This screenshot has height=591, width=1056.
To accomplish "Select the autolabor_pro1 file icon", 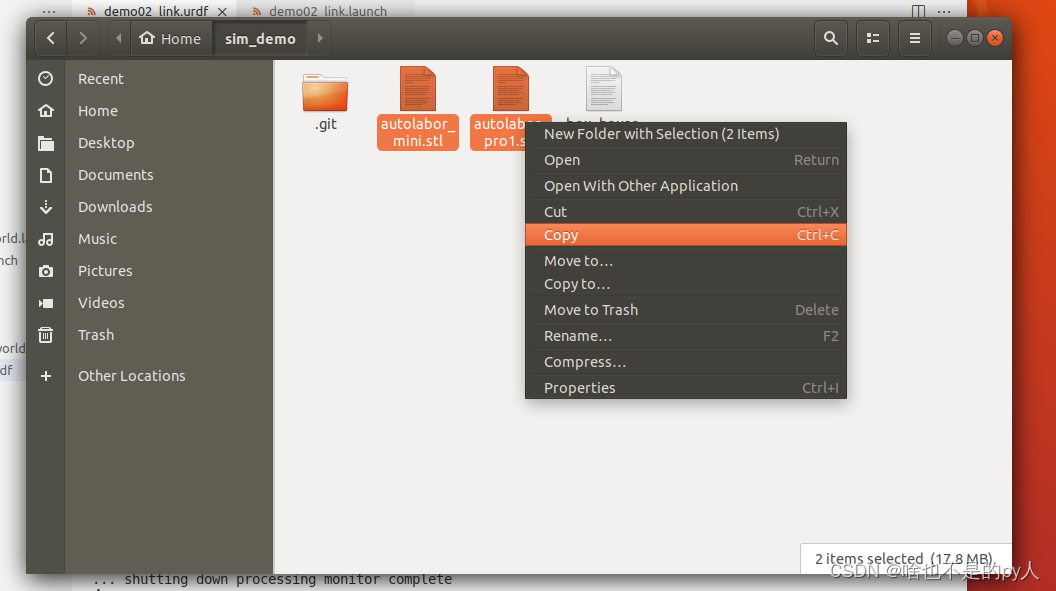I will 510,89.
